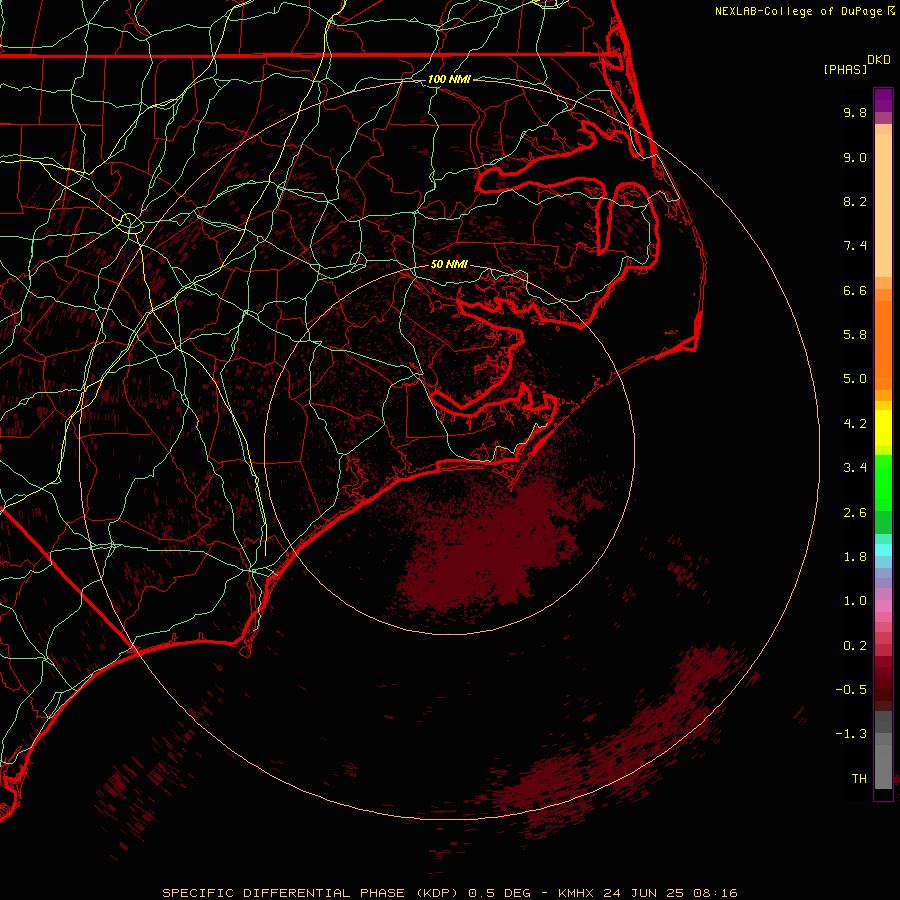Click 'SPECIFIC DIFFERENTIAL PHASE (KDP)' in the caption

pos(310,893)
